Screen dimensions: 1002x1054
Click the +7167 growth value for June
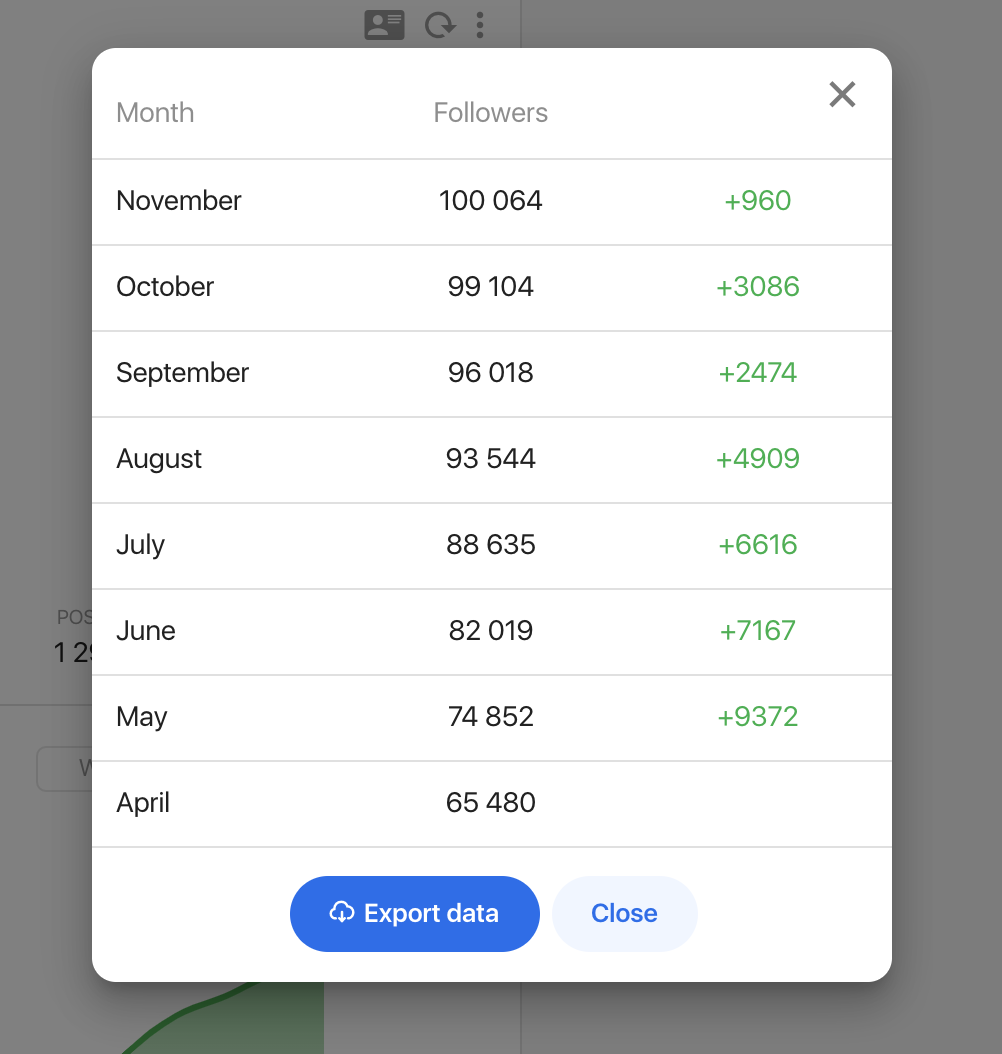tap(757, 631)
